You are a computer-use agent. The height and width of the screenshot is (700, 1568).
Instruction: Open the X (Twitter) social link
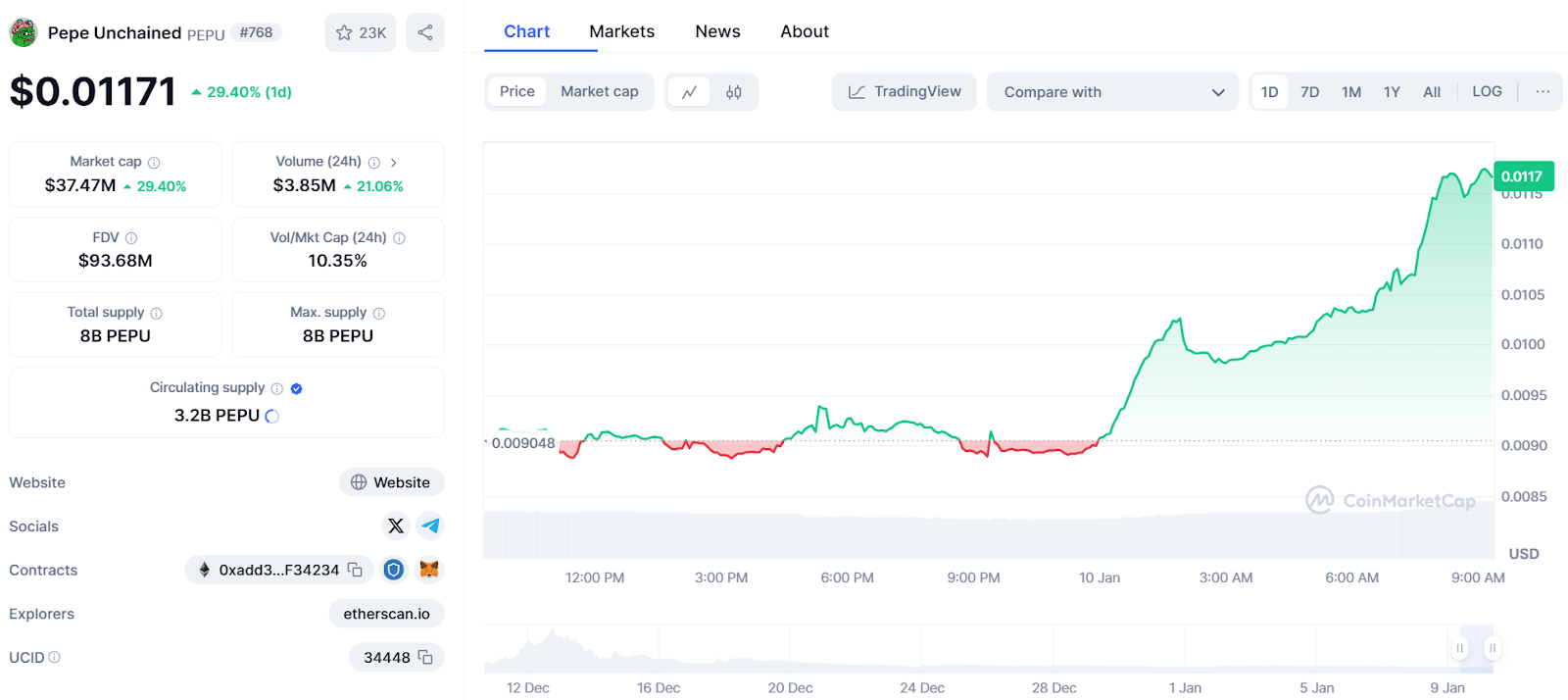coord(396,526)
